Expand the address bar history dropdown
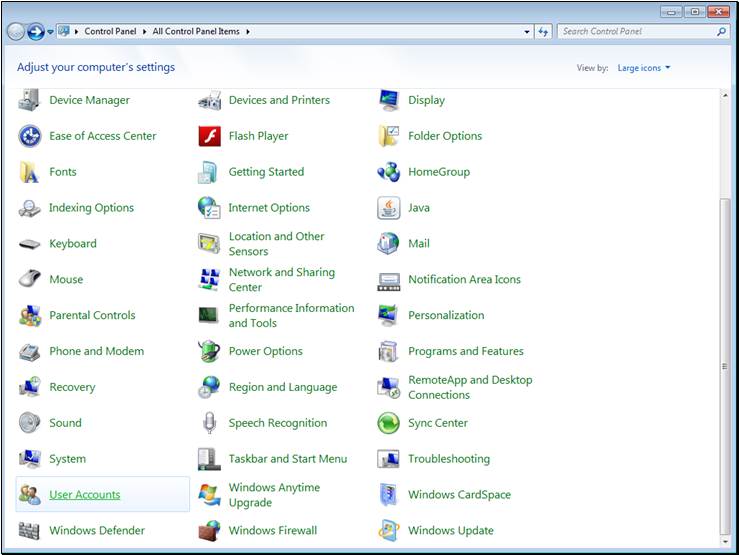Viewport: 739px width, 555px height. point(526,32)
